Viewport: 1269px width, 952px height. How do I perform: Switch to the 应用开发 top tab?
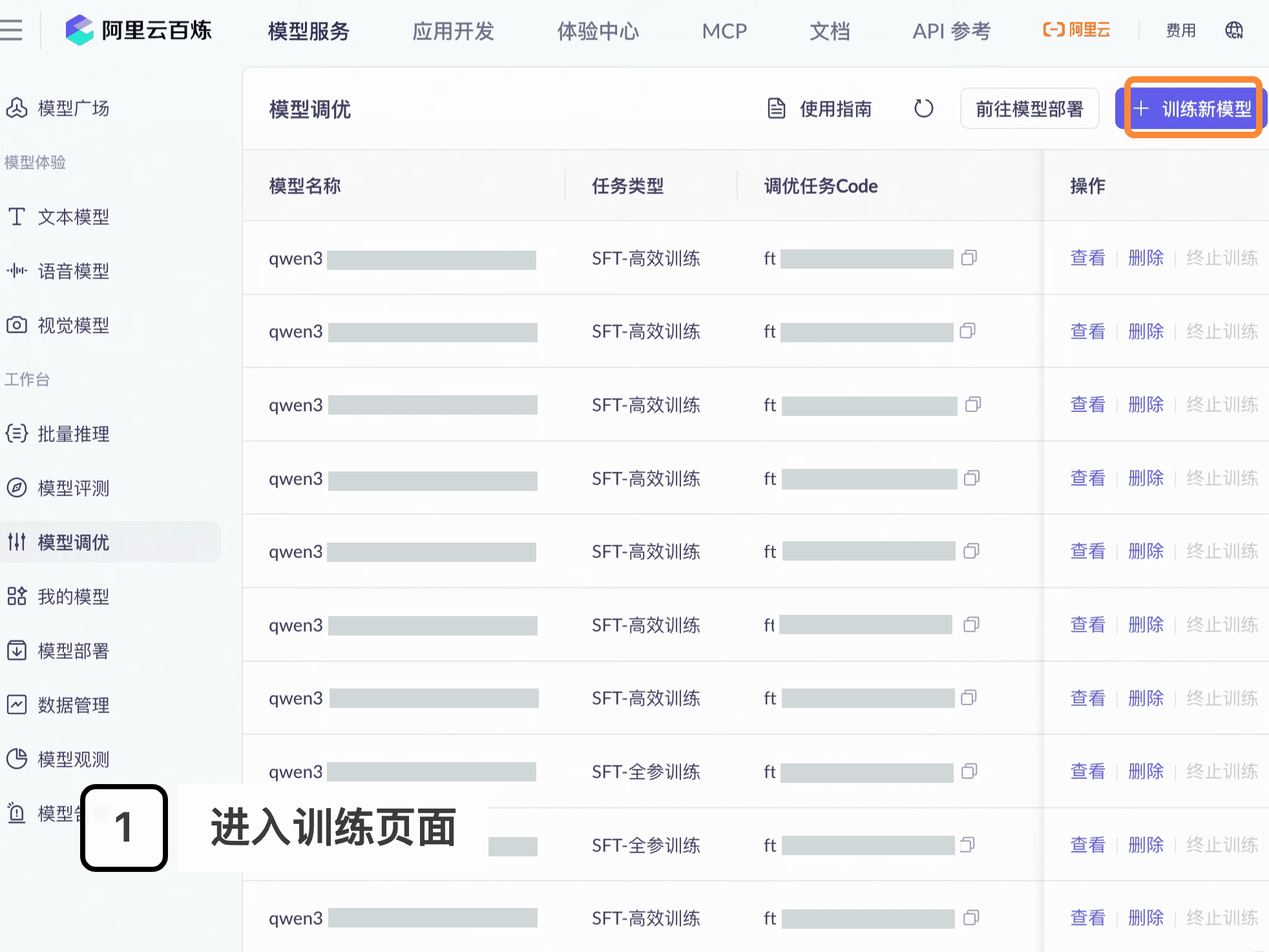pos(453,31)
